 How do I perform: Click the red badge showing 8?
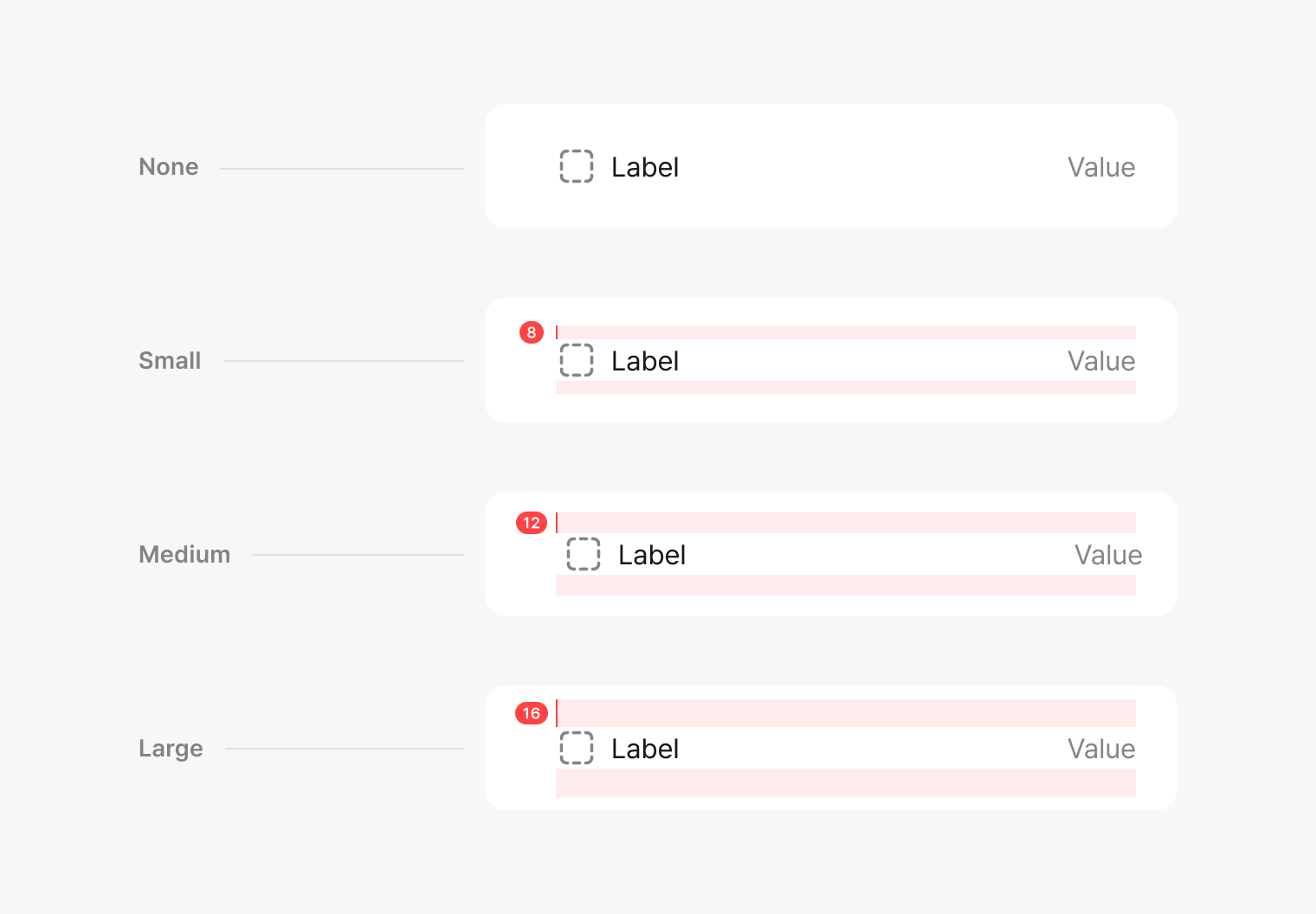pyautogui.click(x=532, y=332)
